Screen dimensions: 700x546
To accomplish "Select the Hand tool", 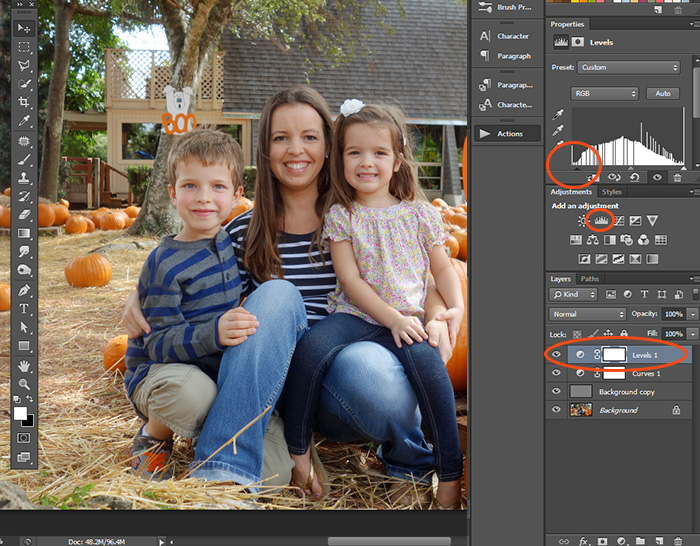I will point(24,367).
